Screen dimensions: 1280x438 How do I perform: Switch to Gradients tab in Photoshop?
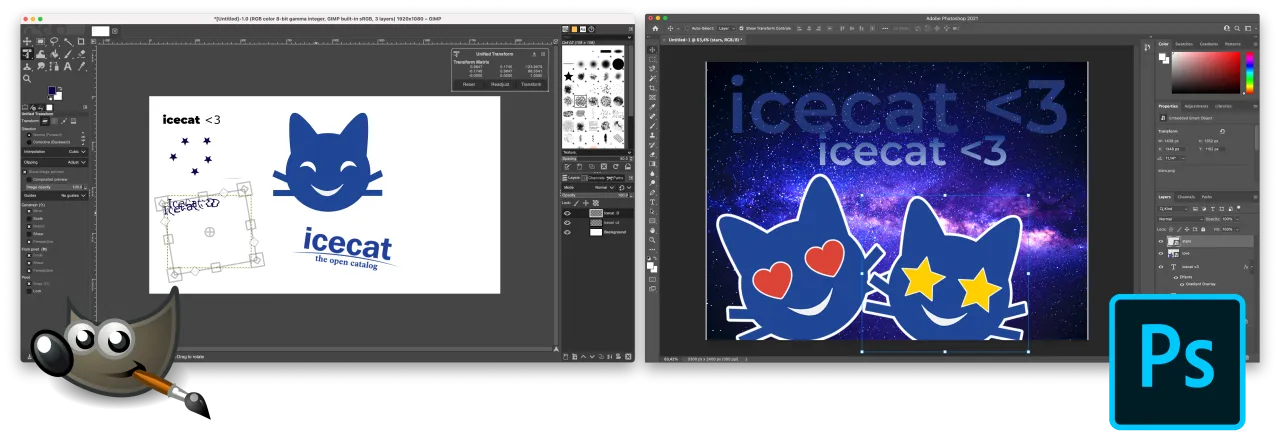[1209, 43]
